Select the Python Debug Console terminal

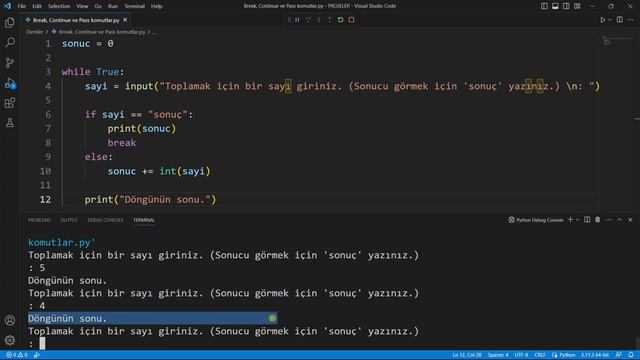point(536,220)
